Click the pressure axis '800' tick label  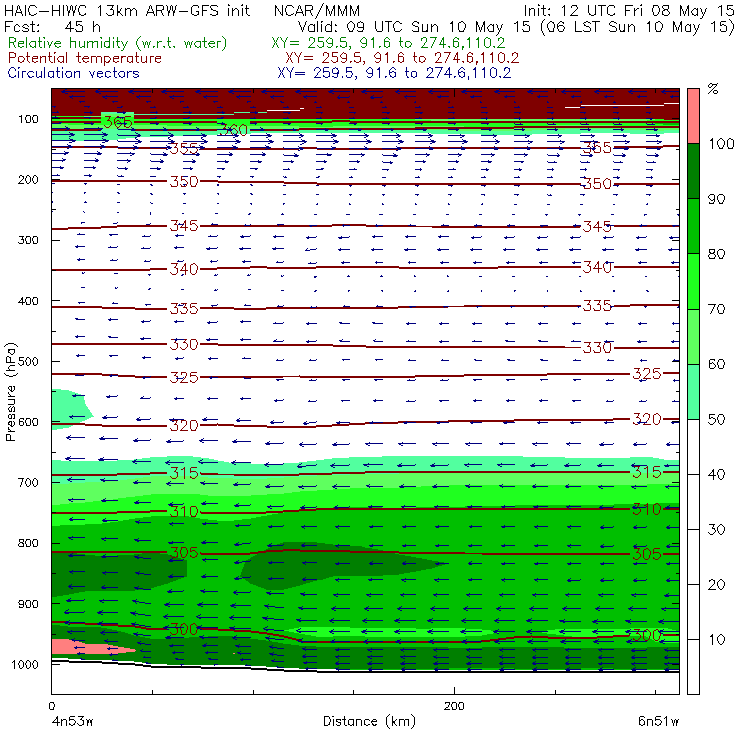28,543
